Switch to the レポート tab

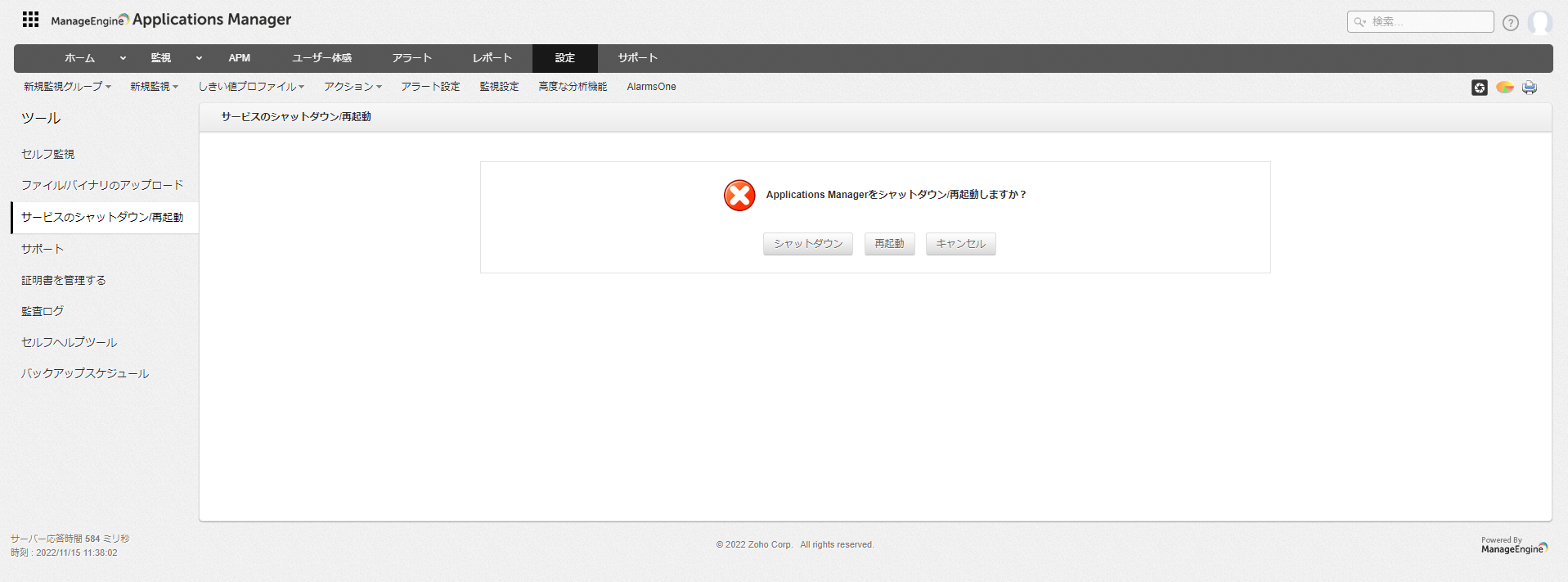[x=492, y=58]
